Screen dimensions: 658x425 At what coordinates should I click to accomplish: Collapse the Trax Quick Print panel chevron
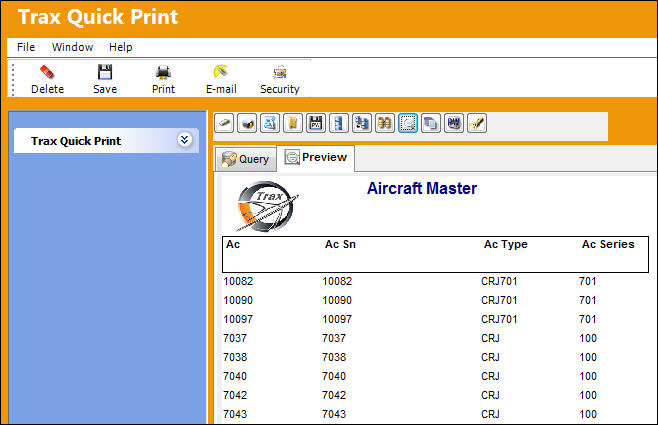[184, 140]
